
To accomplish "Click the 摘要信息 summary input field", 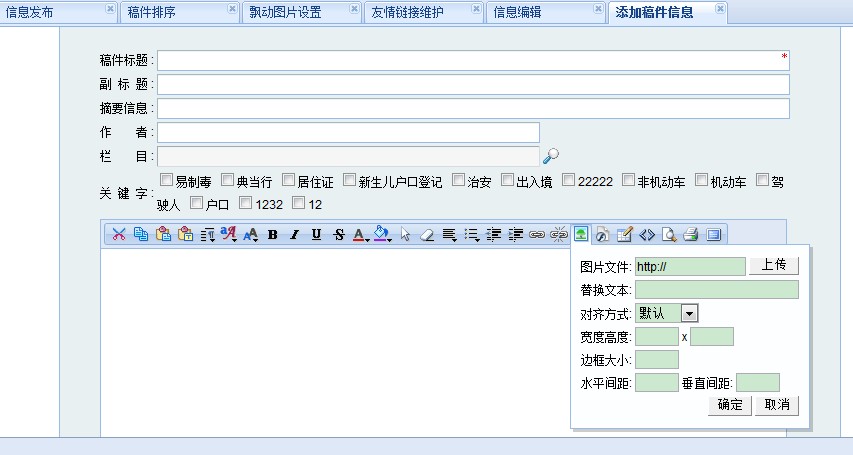I will coord(473,108).
